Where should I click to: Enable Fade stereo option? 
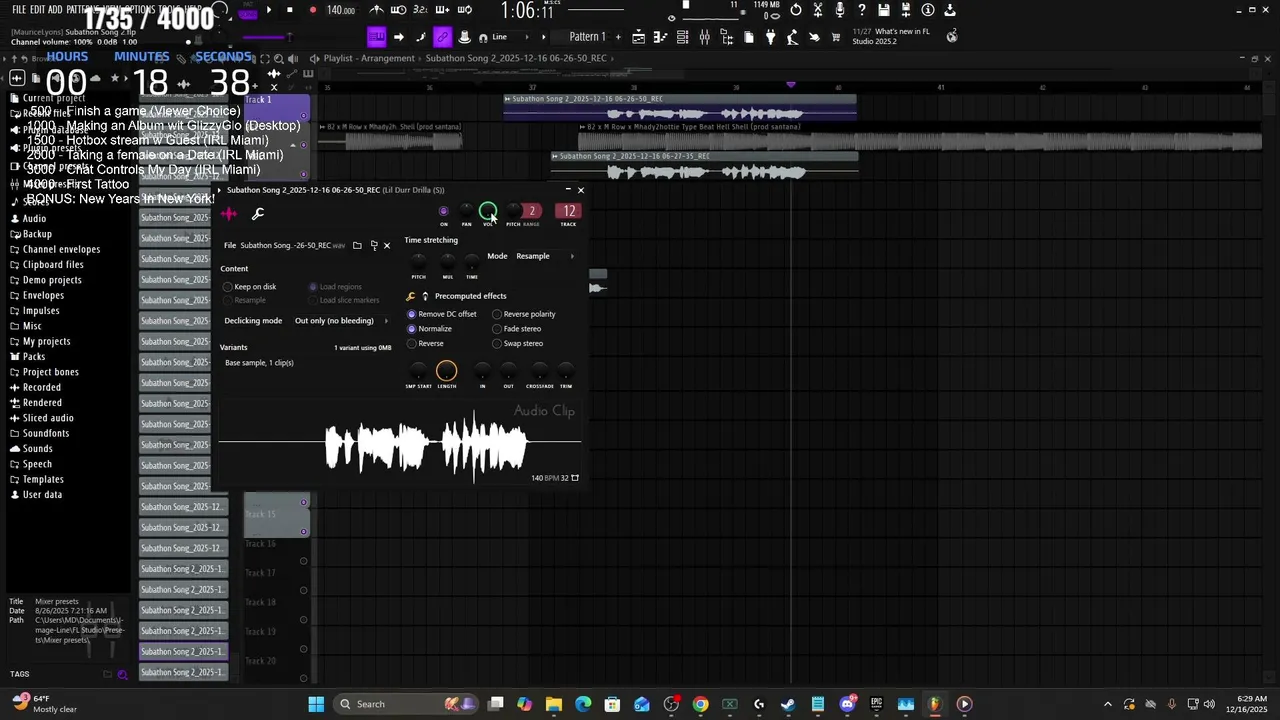point(517,329)
